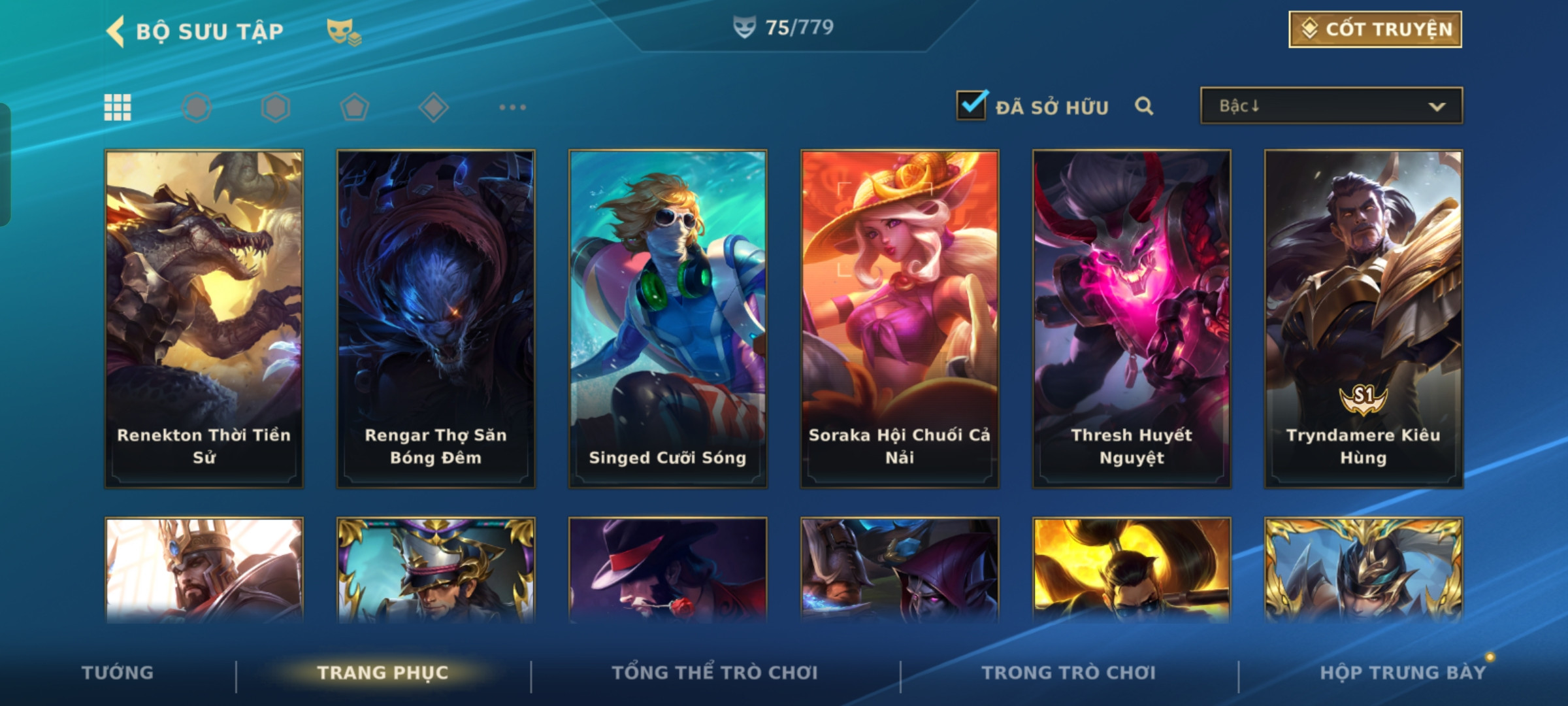Filter by the diamond rarity tier icon
This screenshot has width=1568, height=706.
(434, 107)
